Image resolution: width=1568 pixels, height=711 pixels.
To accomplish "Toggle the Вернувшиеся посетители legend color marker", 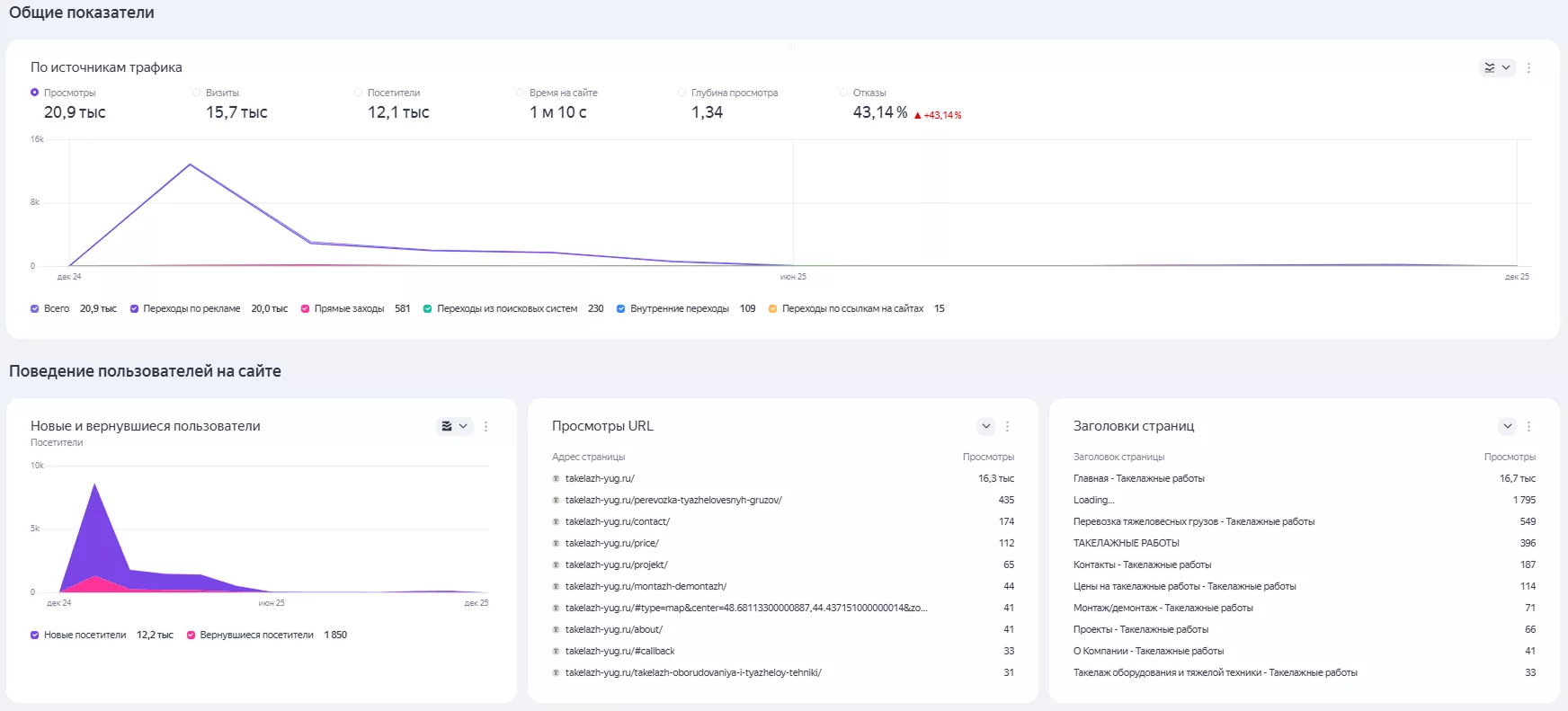I will click(x=191, y=635).
